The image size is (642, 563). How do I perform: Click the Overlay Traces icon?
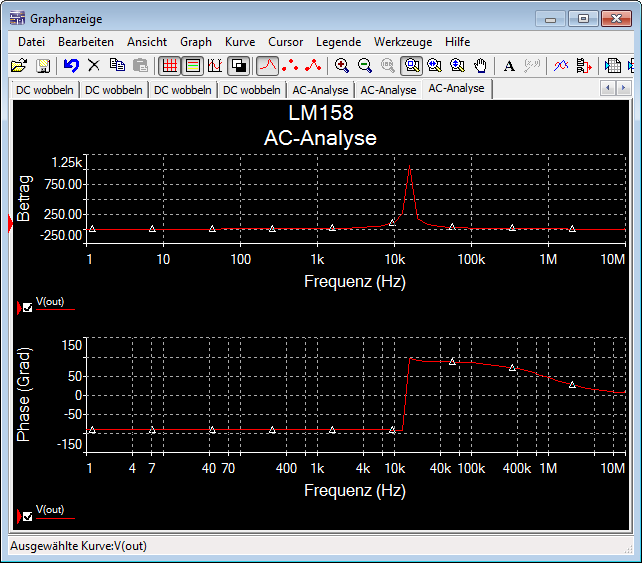561,66
